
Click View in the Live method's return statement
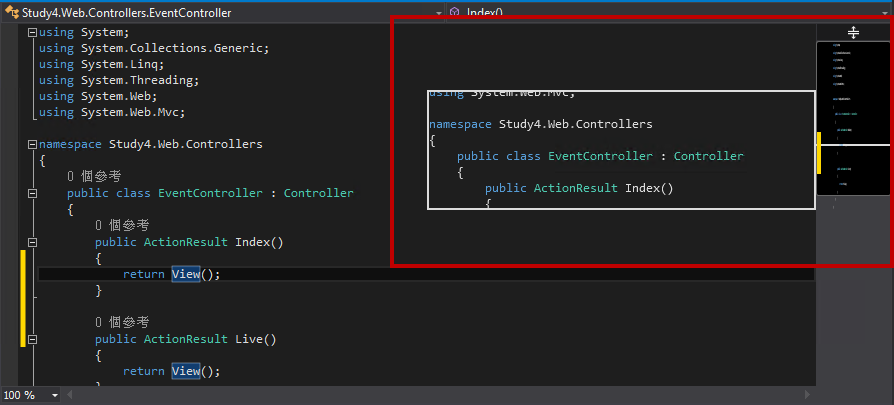[x=186, y=371]
